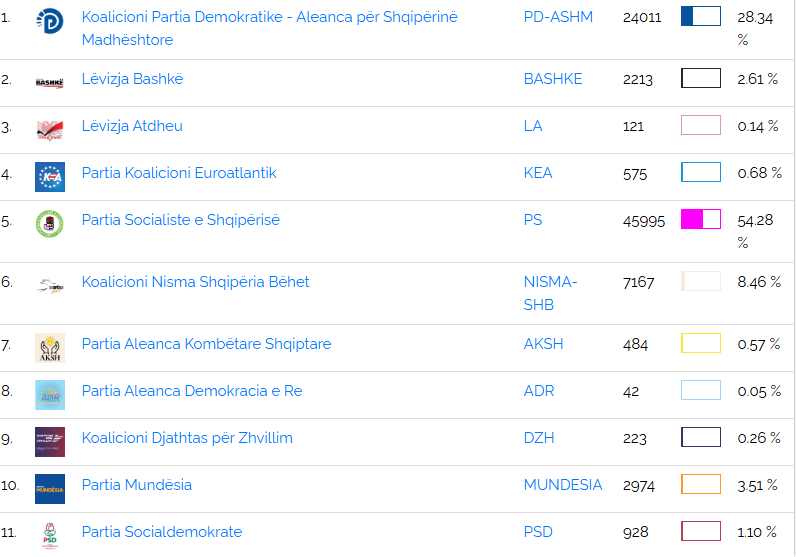Click the Partia Socialiste round logo
The image size is (796, 557).
point(49,223)
